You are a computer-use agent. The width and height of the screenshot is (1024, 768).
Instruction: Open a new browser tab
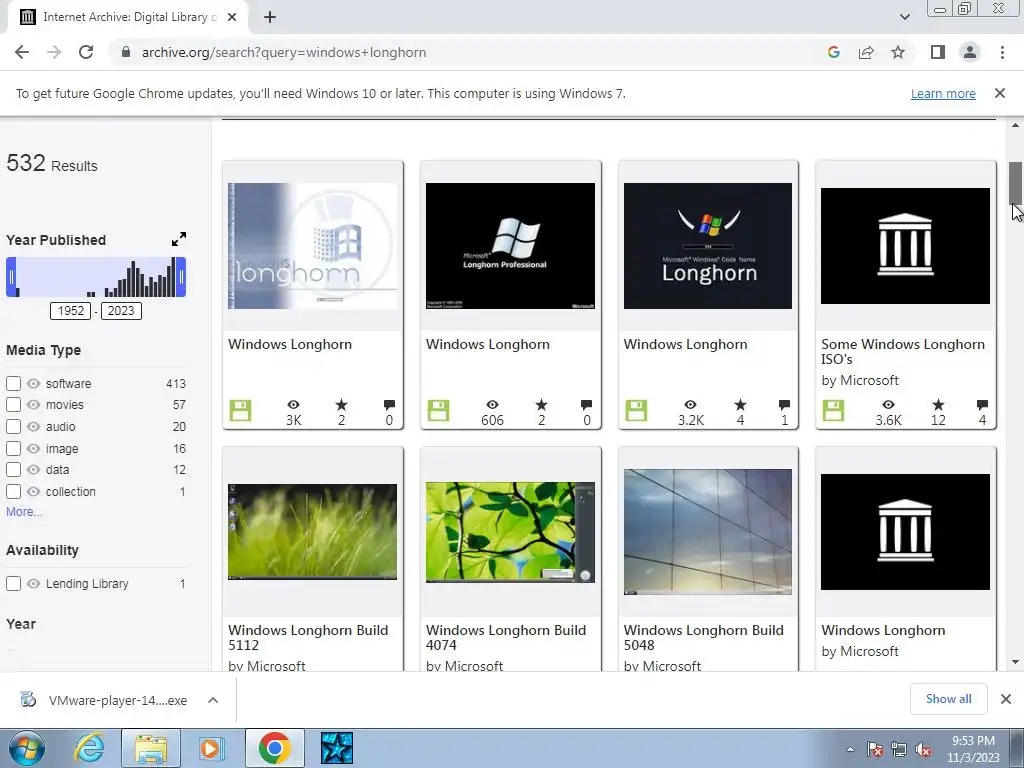click(270, 17)
